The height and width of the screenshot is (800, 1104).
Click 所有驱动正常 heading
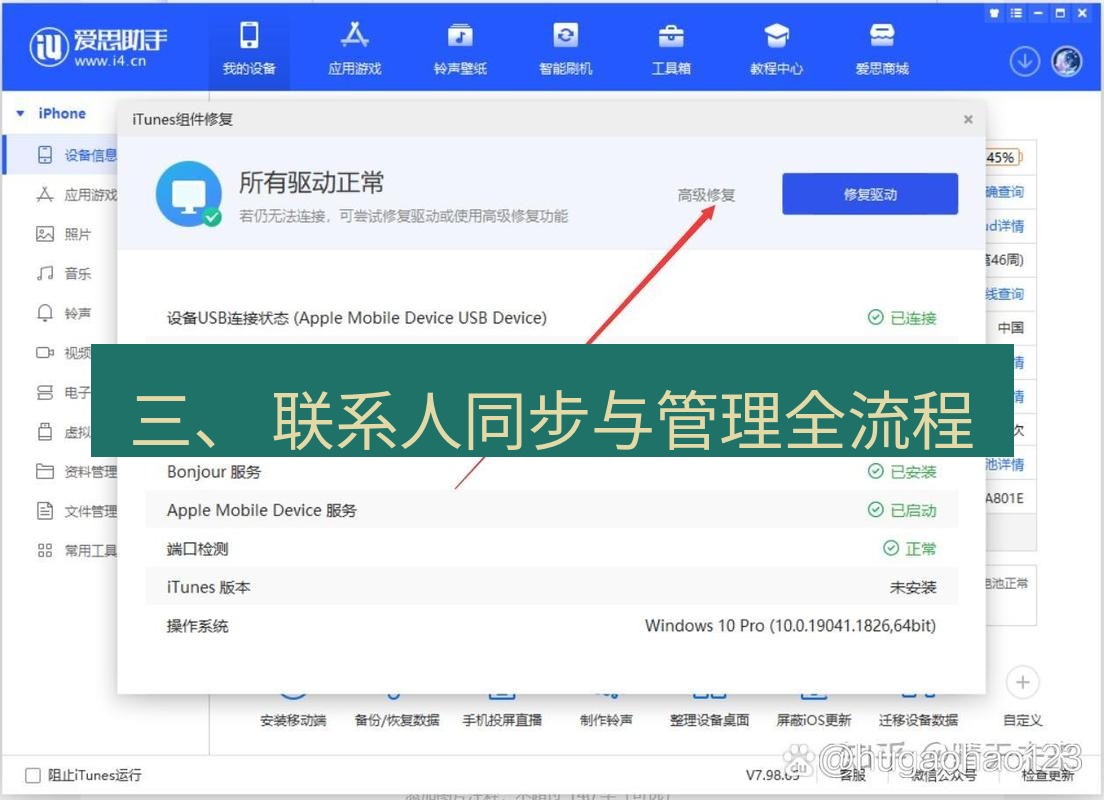[311, 182]
